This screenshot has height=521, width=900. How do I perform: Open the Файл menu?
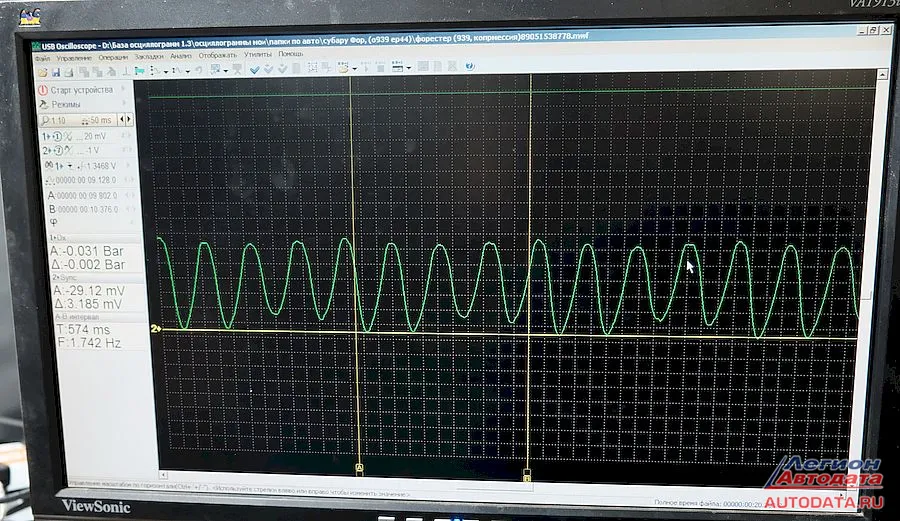pos(42,59)
